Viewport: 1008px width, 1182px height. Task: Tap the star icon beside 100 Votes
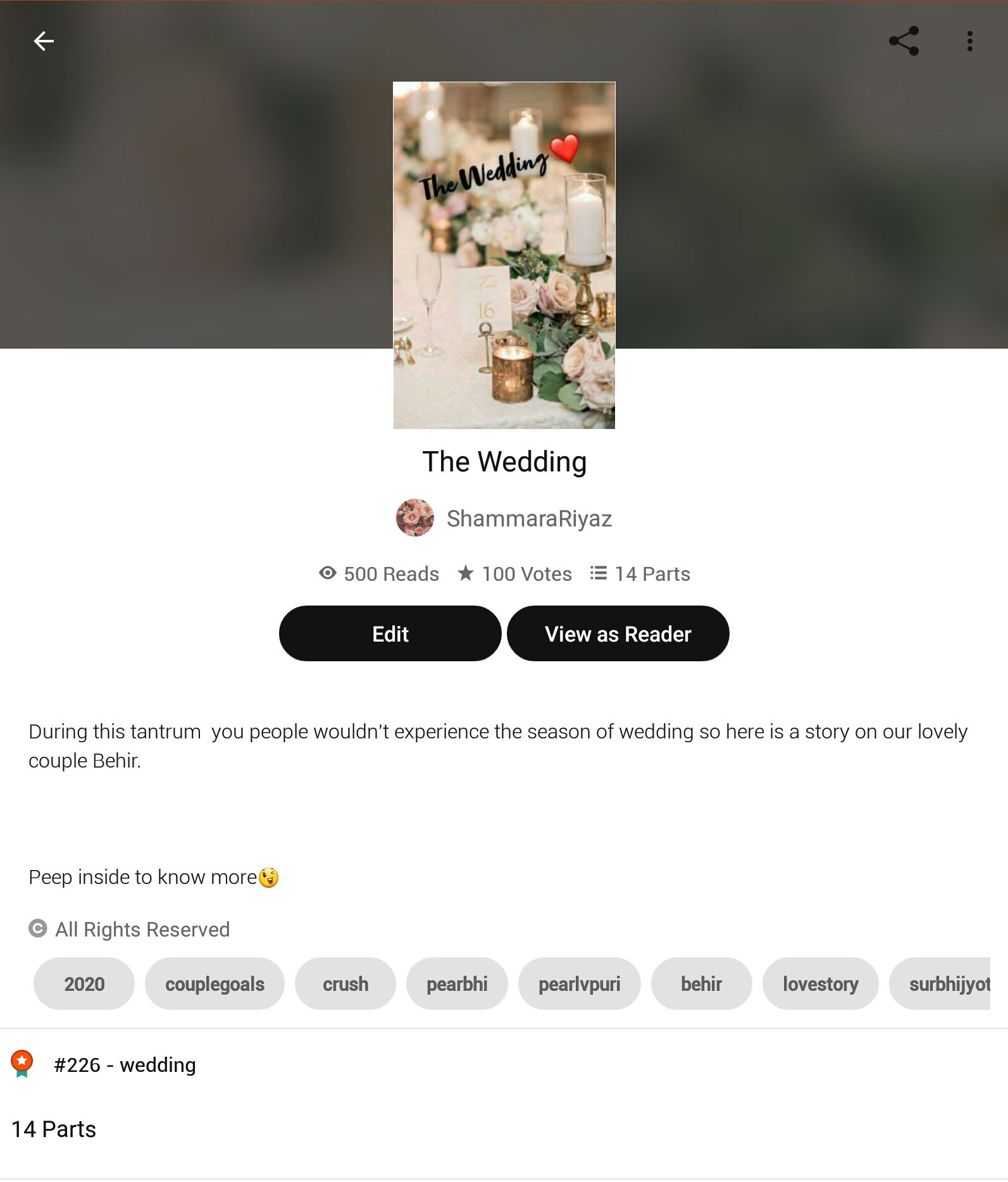(466, 573)
